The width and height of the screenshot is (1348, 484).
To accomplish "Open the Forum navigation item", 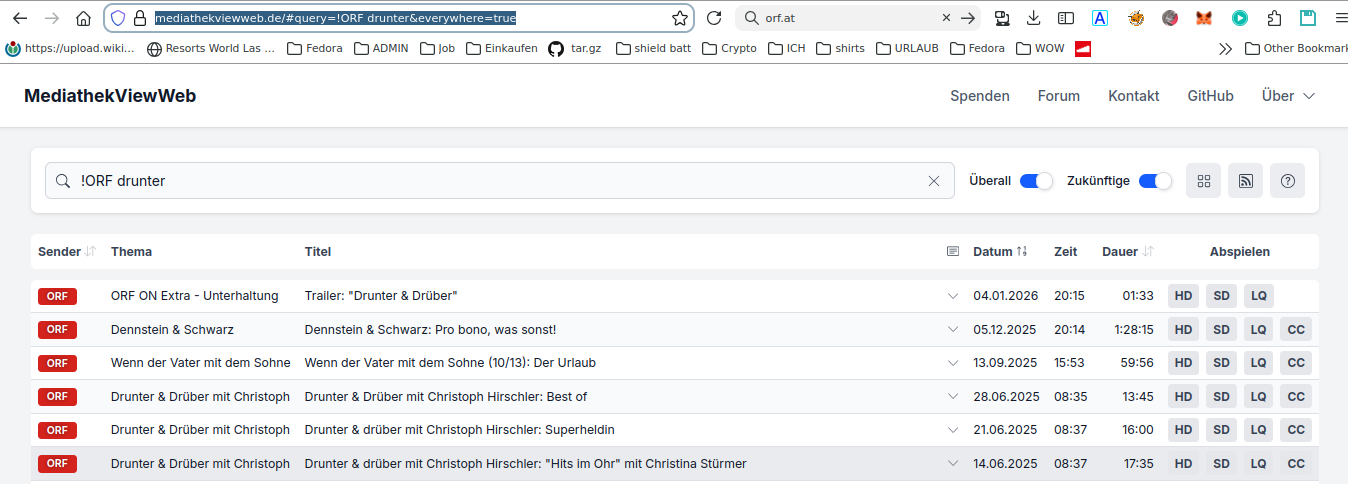I will coord(1058,96).
